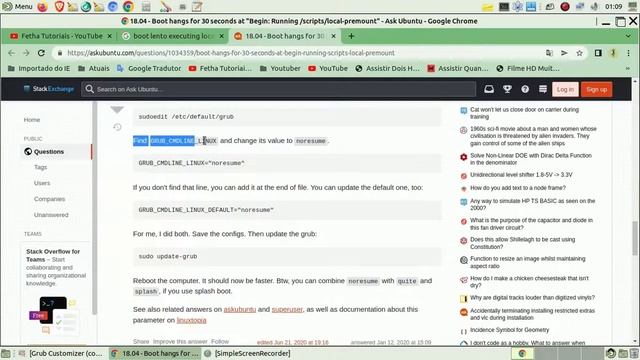Open the Google Tradutor bookmark

(149, 68)
